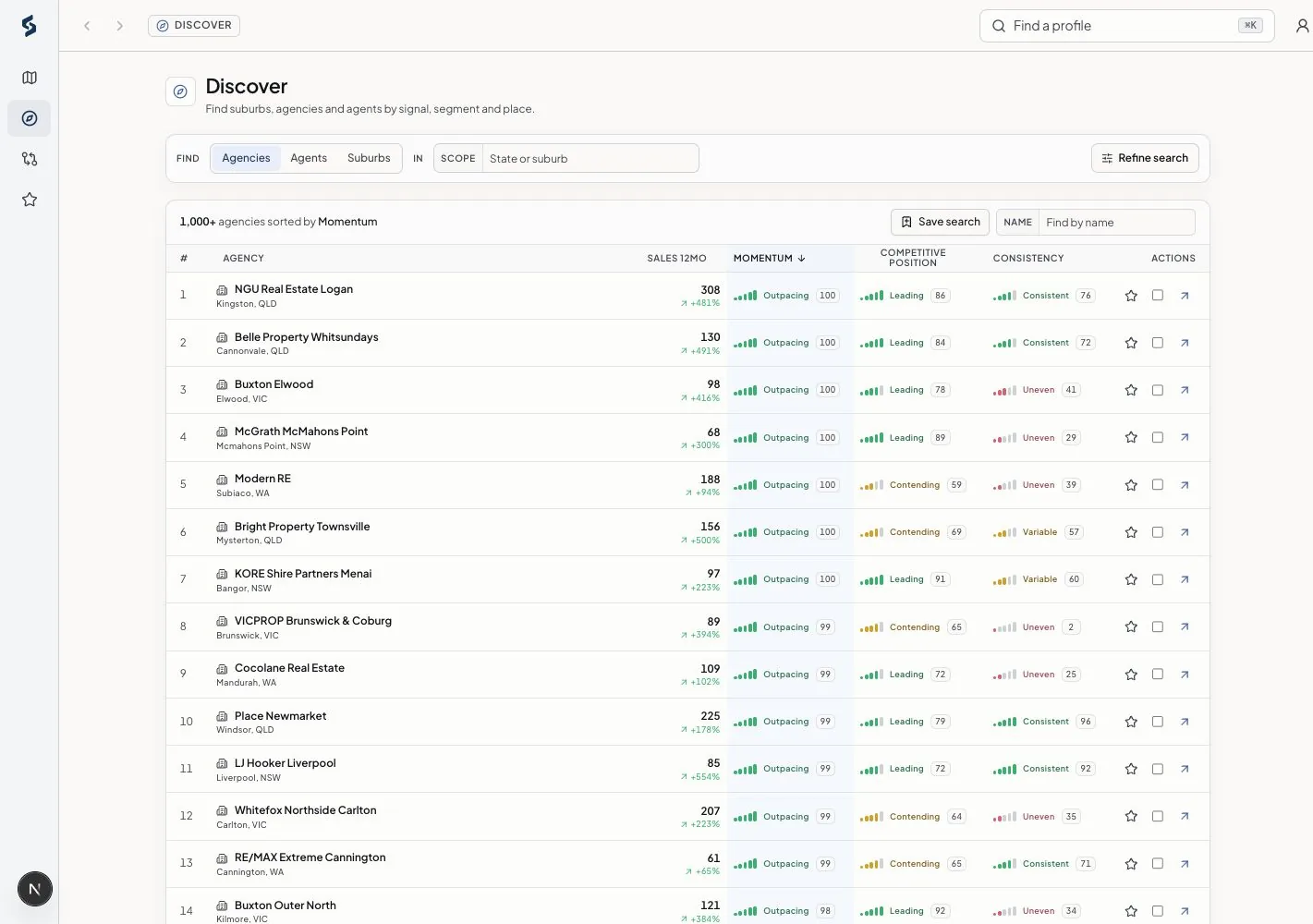Switch to the Agencies tab
The height and width of the screenshot is (924, 1313).
(246, 158)
